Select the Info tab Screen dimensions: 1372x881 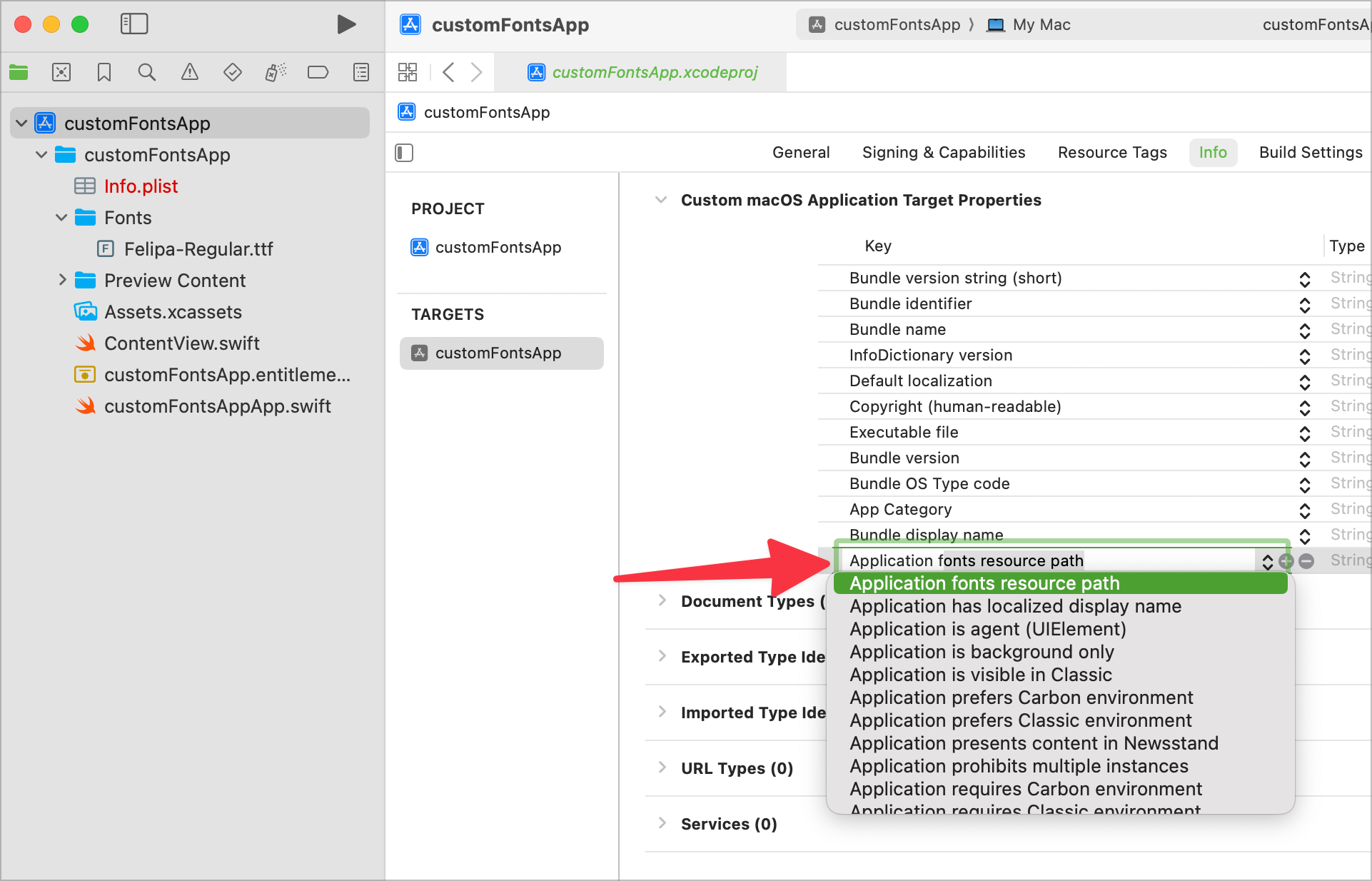pos(1213,153)
